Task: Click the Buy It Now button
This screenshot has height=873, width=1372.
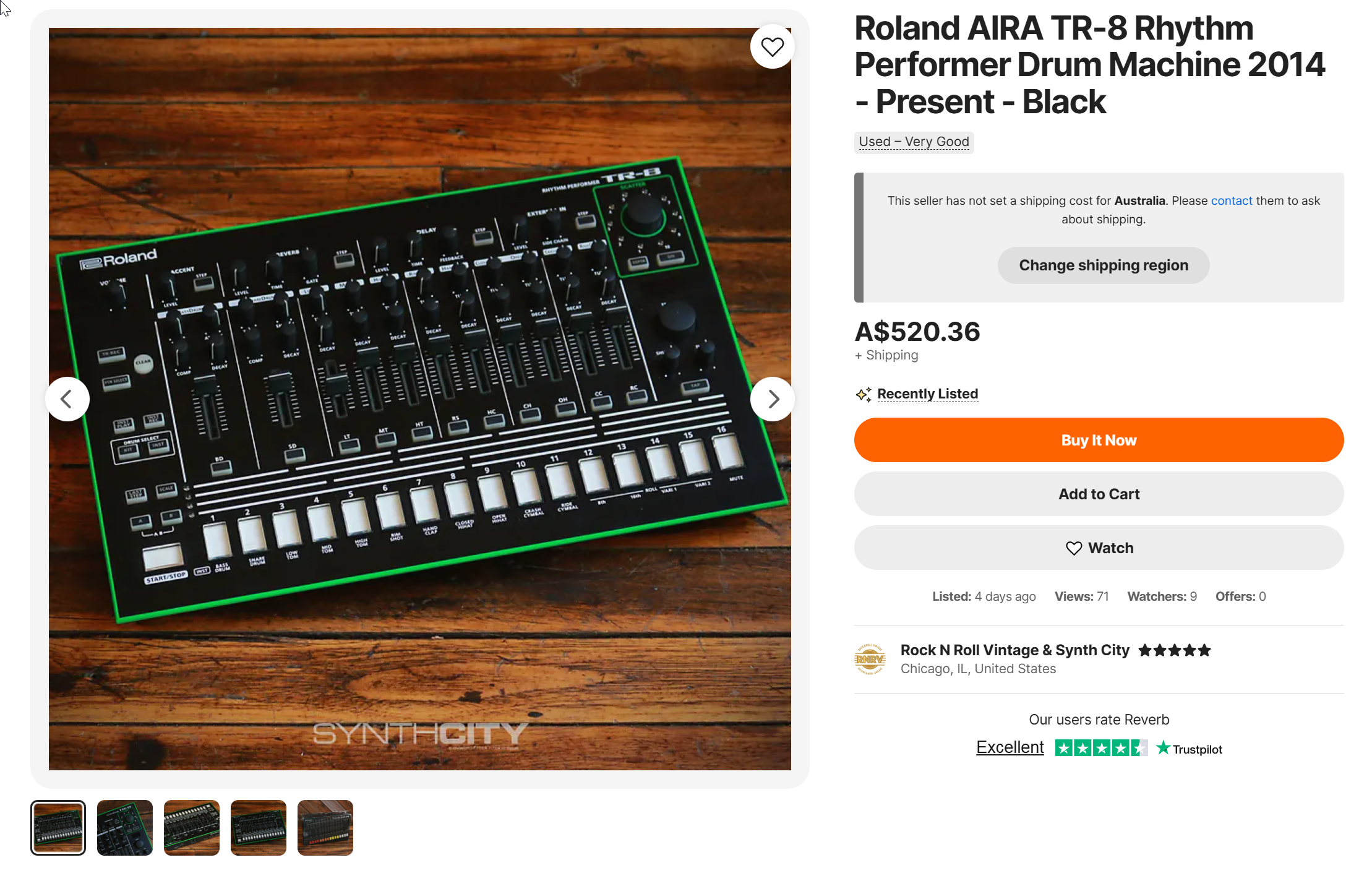Action: [x=1099, y=440]
